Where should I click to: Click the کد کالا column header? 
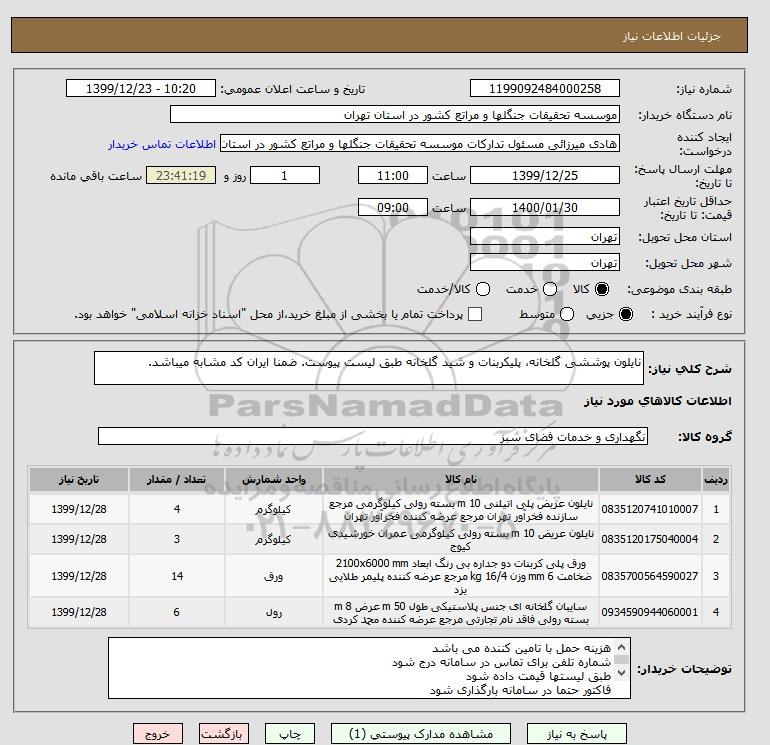coord(650,479)
